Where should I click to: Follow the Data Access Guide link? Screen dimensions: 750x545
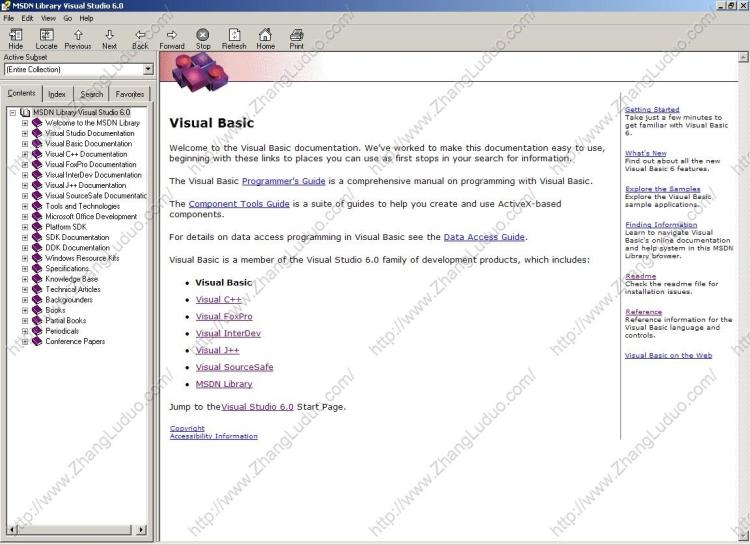coord(484,237)
